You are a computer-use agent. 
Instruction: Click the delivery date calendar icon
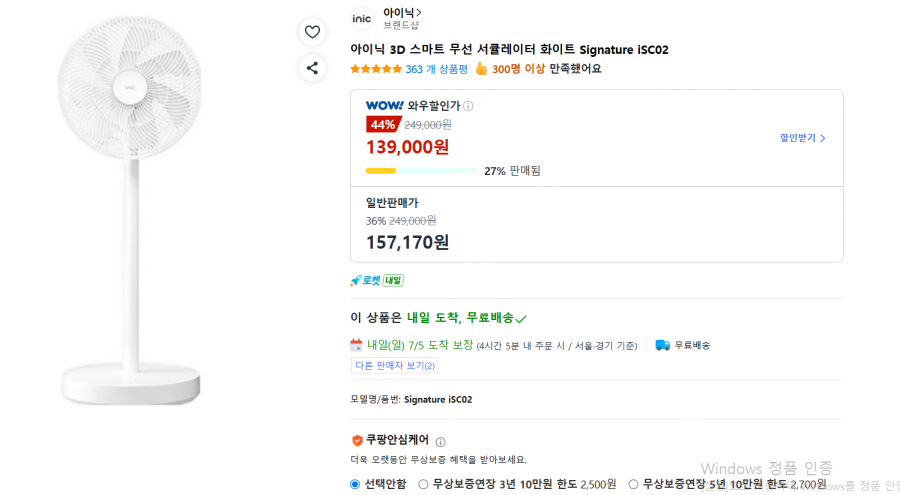pyautogui.click(x=356, y=345)
